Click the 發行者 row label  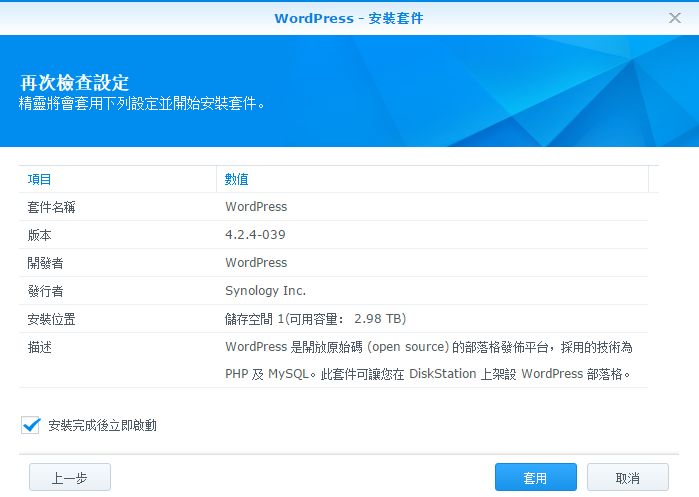[45, 291]
